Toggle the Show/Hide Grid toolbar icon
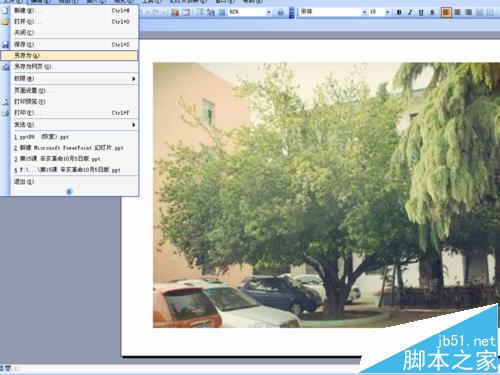500x375 pixels. [x=222, y=12]
